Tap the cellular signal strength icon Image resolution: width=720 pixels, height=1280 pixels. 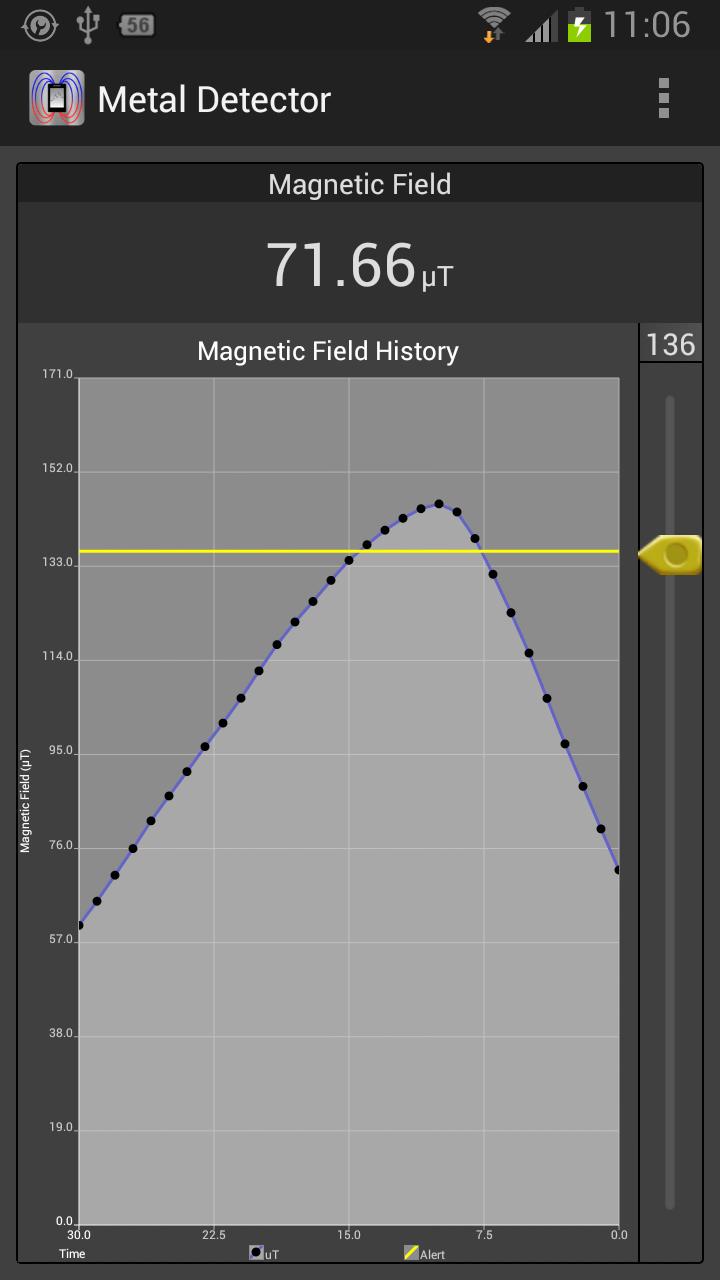click(540, 24)
